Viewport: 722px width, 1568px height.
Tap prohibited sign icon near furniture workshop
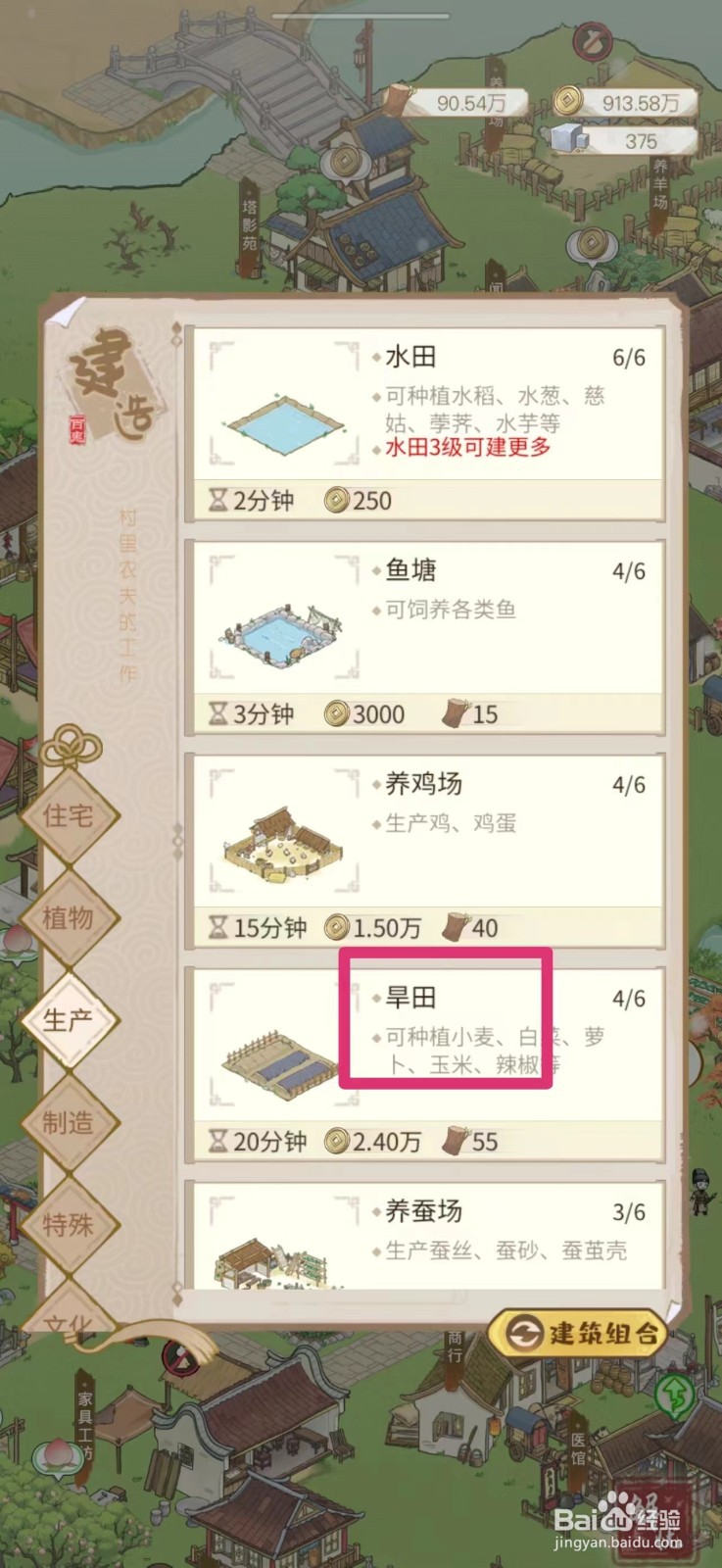click(178, 1358)
